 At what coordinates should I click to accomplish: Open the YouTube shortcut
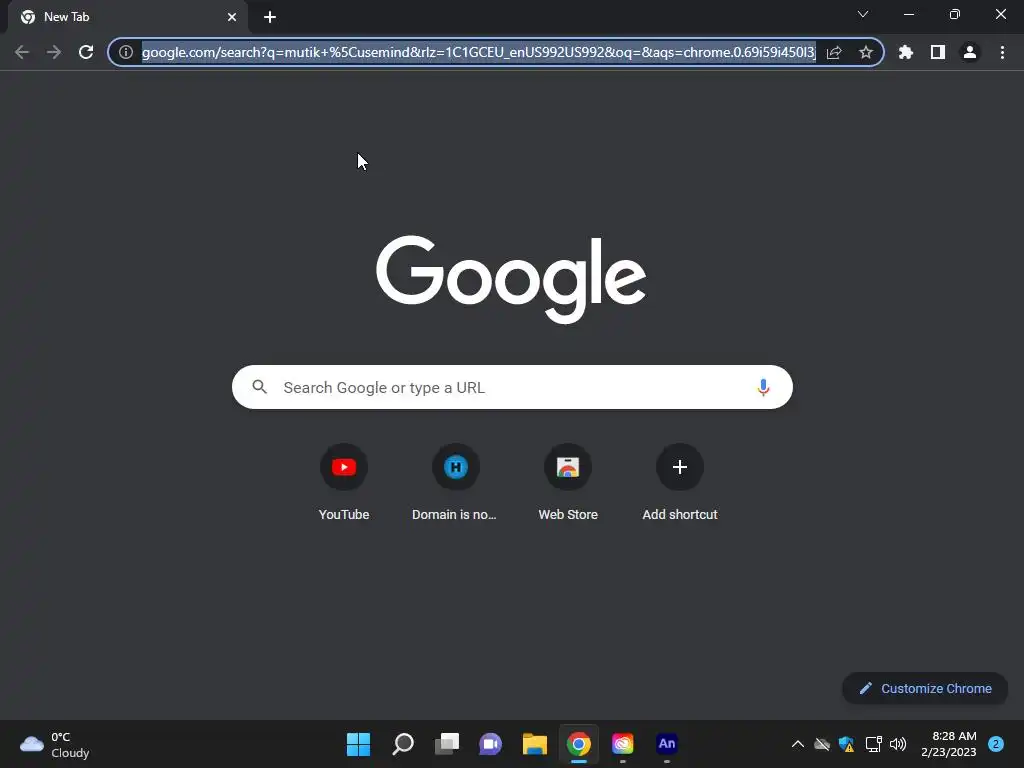344,482
